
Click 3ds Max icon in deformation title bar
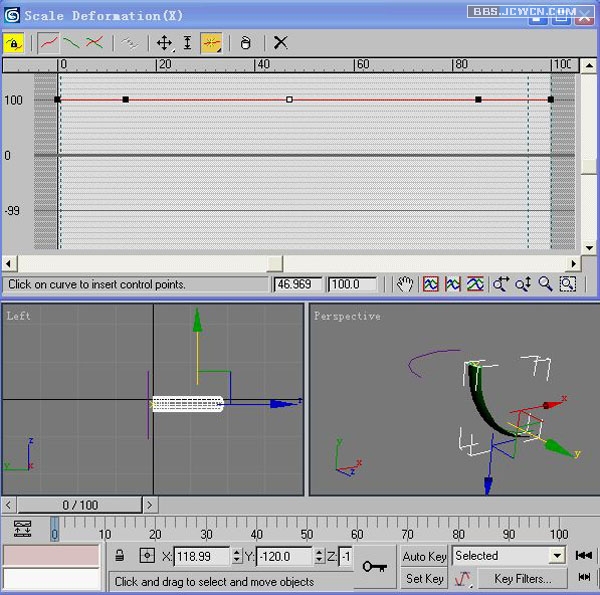point(12,16)
